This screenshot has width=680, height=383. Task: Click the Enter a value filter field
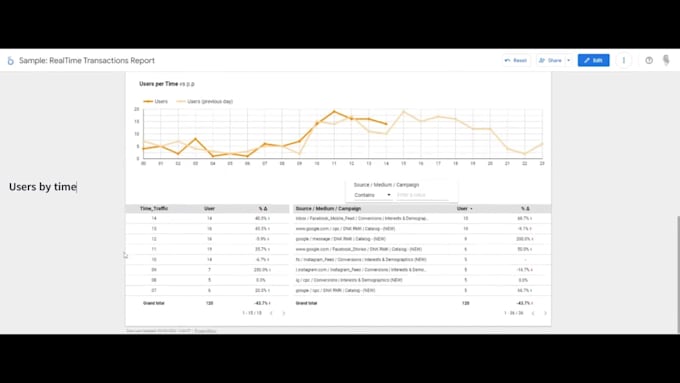coord(422,195)
